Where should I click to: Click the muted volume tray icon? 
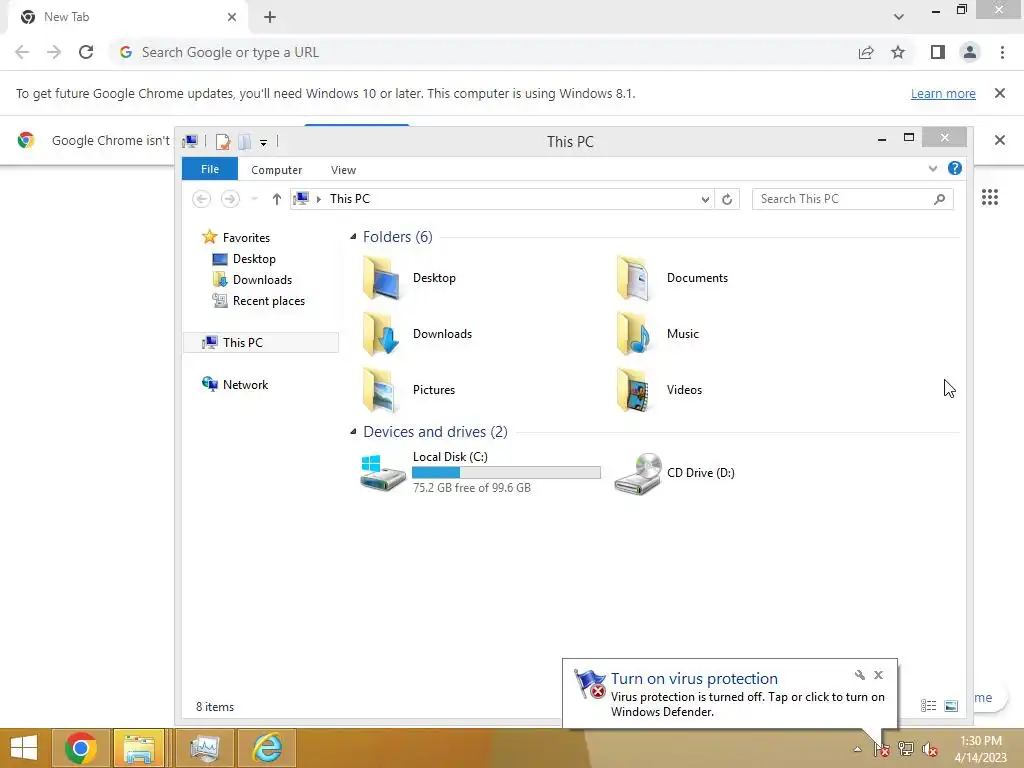pos(929,748)
